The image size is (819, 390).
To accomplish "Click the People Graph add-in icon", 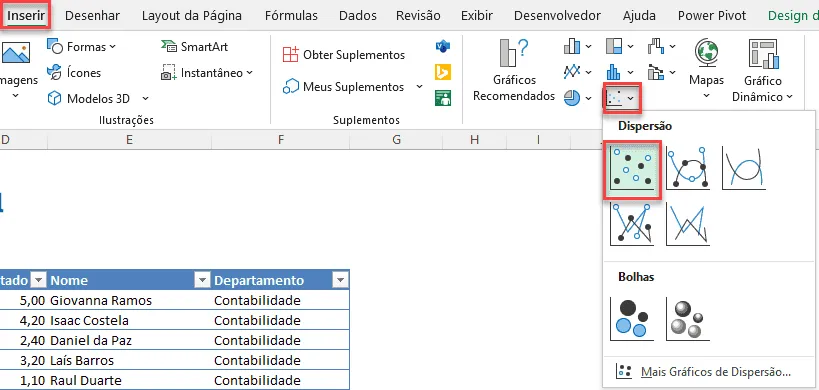I will pyautogui.click(x=443, y=98).
